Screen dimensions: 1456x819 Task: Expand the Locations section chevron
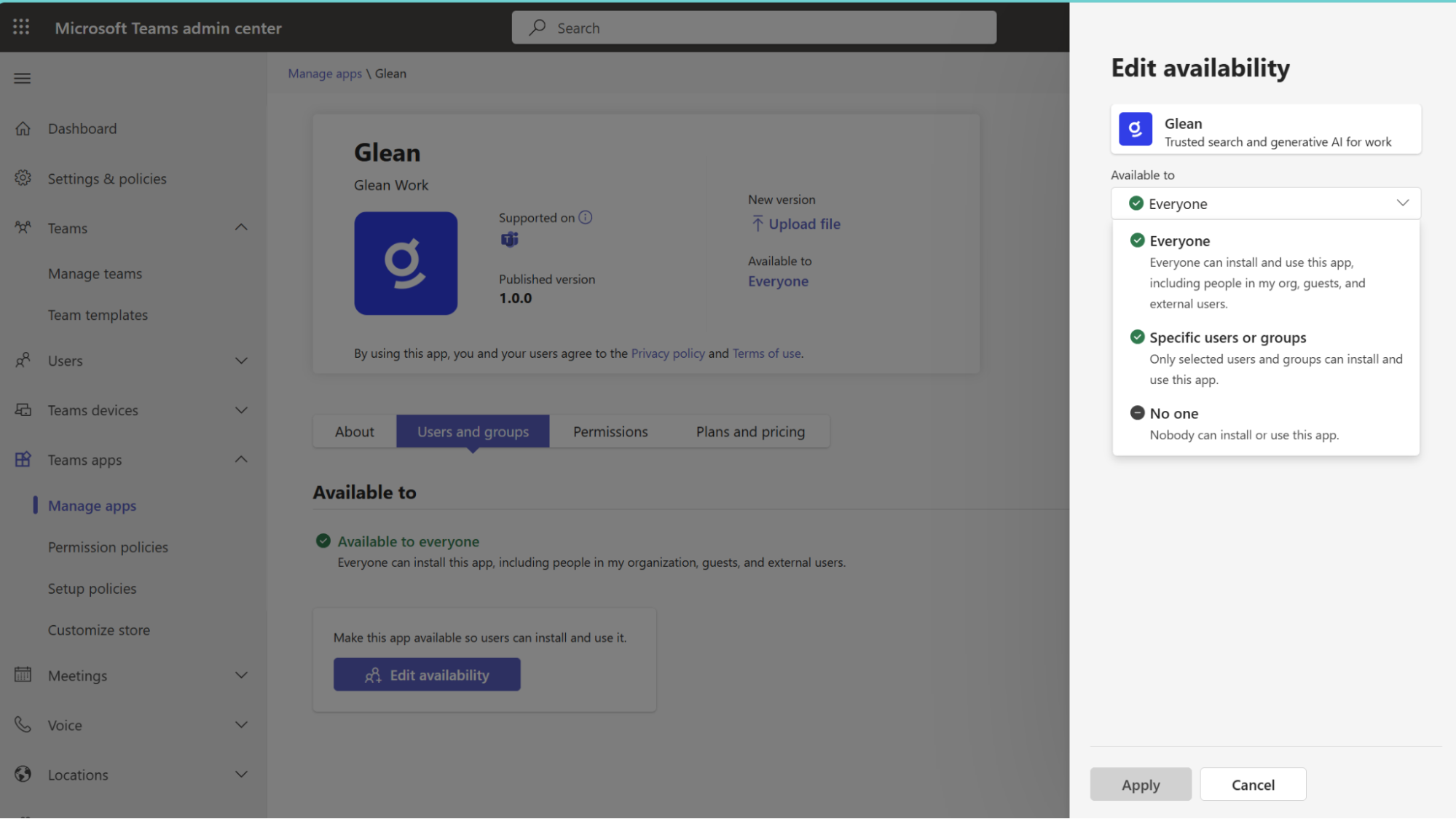coord(241,774)
